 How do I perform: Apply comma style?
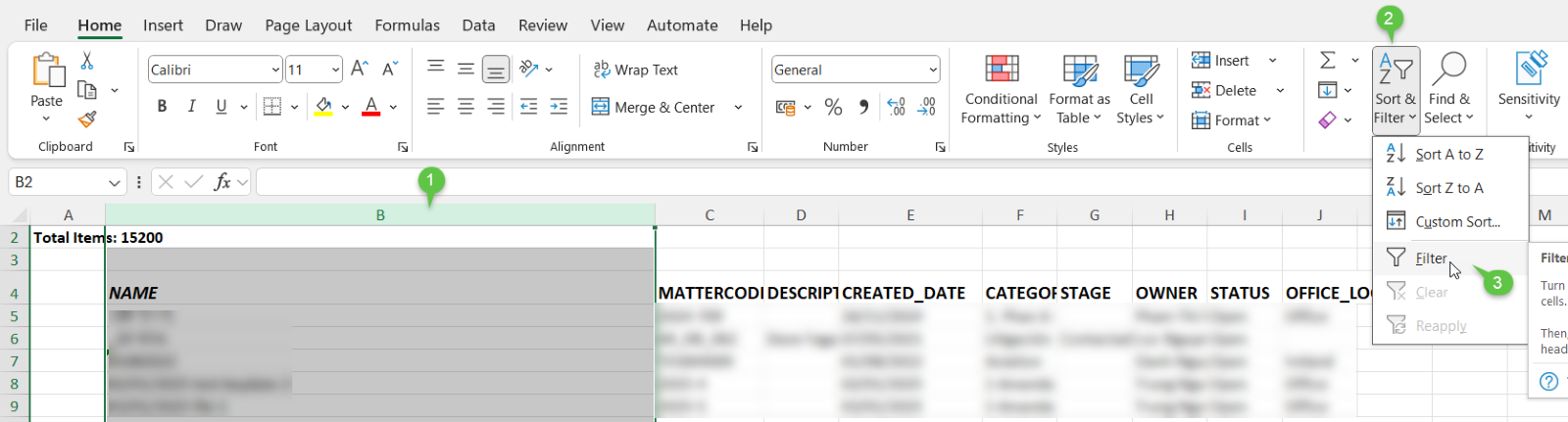[x=863, y=107]
